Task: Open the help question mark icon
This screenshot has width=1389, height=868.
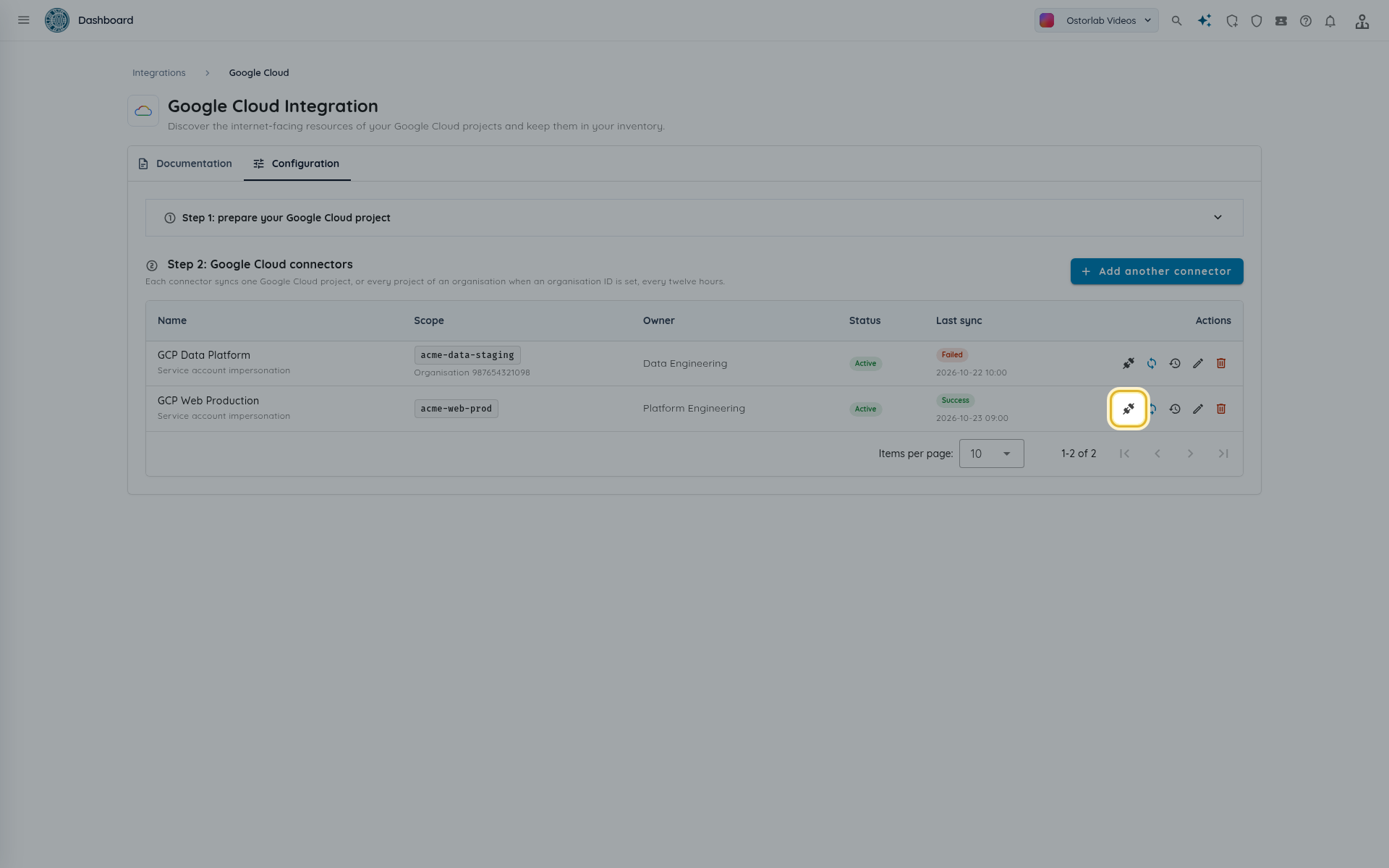Action: click(1306, 21)
